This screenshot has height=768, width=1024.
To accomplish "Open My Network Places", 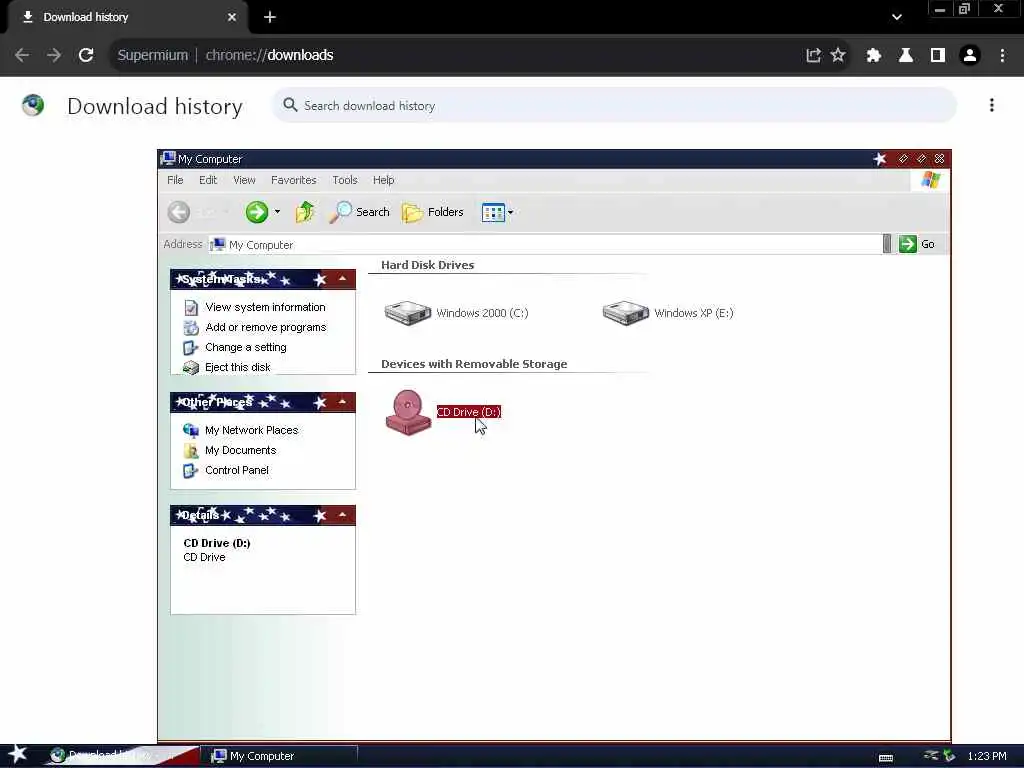I will point(251,430).
